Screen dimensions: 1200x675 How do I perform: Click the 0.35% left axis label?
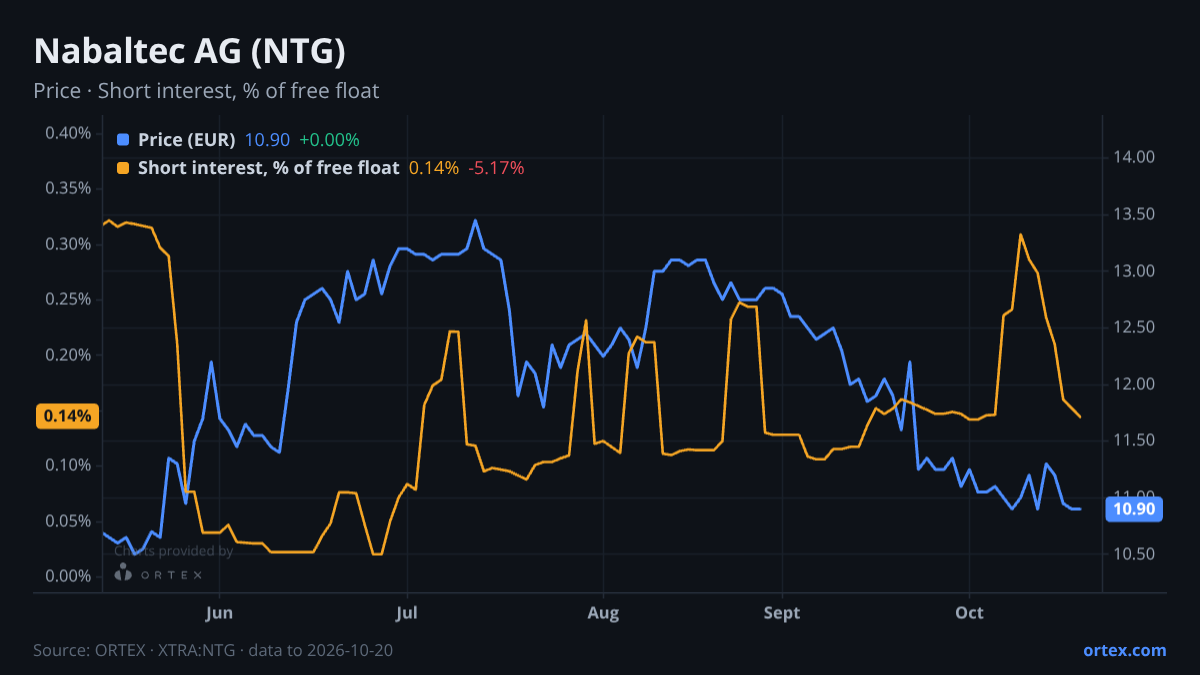[x=69, y=188]
